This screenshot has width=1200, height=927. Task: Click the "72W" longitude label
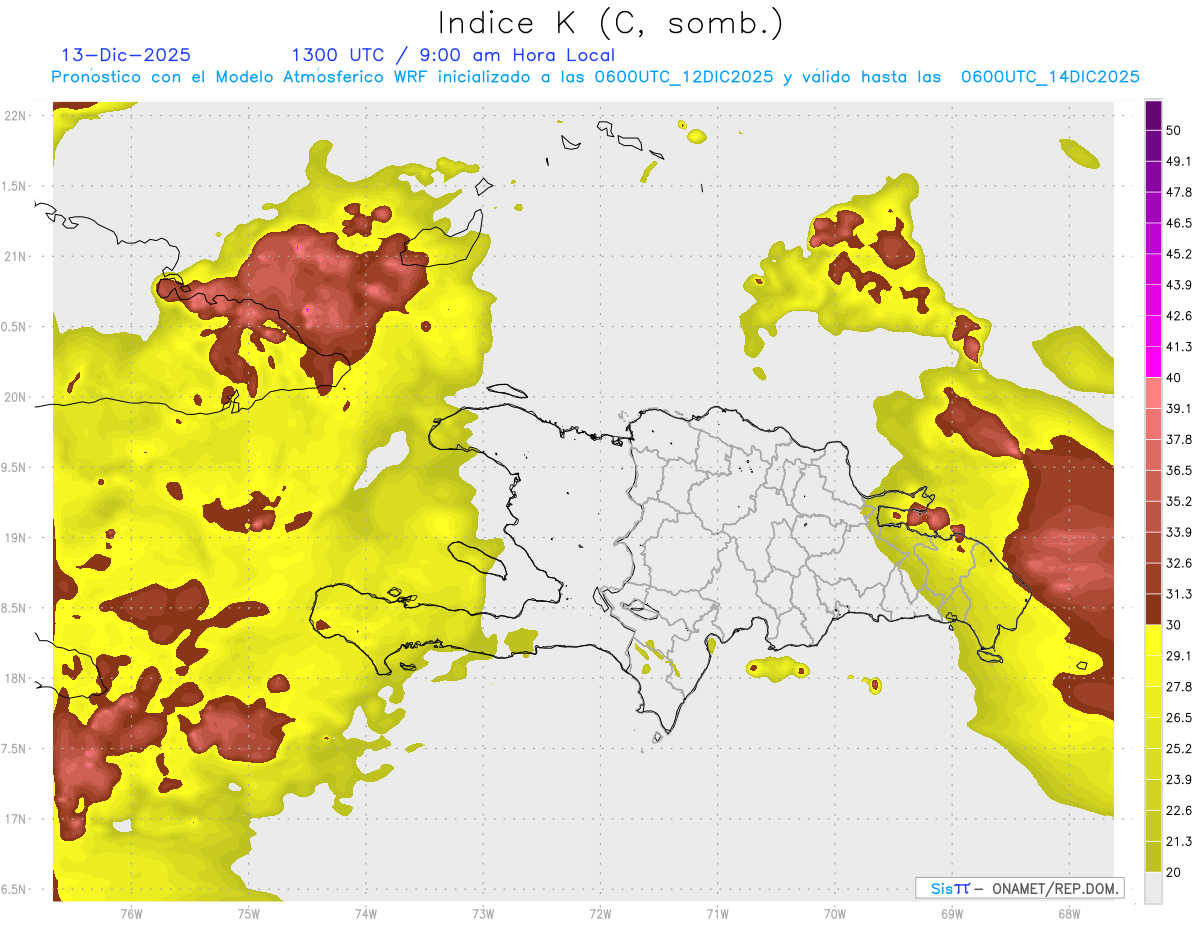tap(600, 913)
